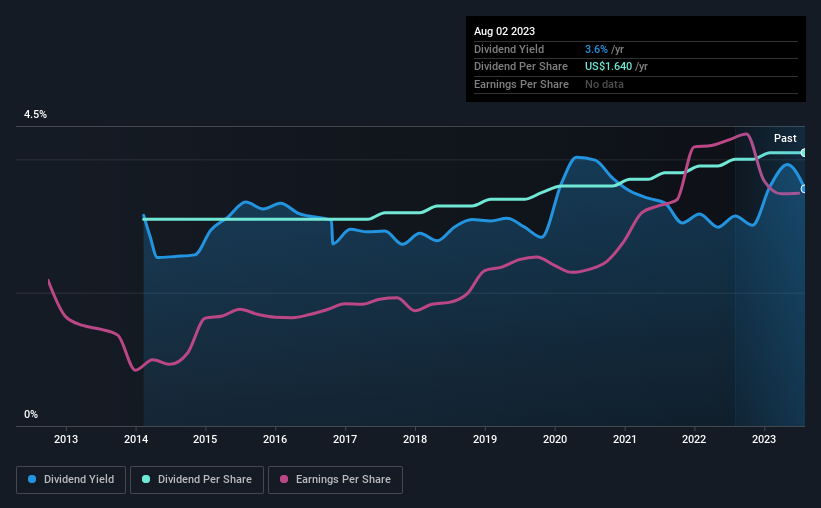Viewport: 821px width, 508px height.
Task: Click the 2013 year label on the x-axis
Action: pyautogui.click(x=66, y=439)
